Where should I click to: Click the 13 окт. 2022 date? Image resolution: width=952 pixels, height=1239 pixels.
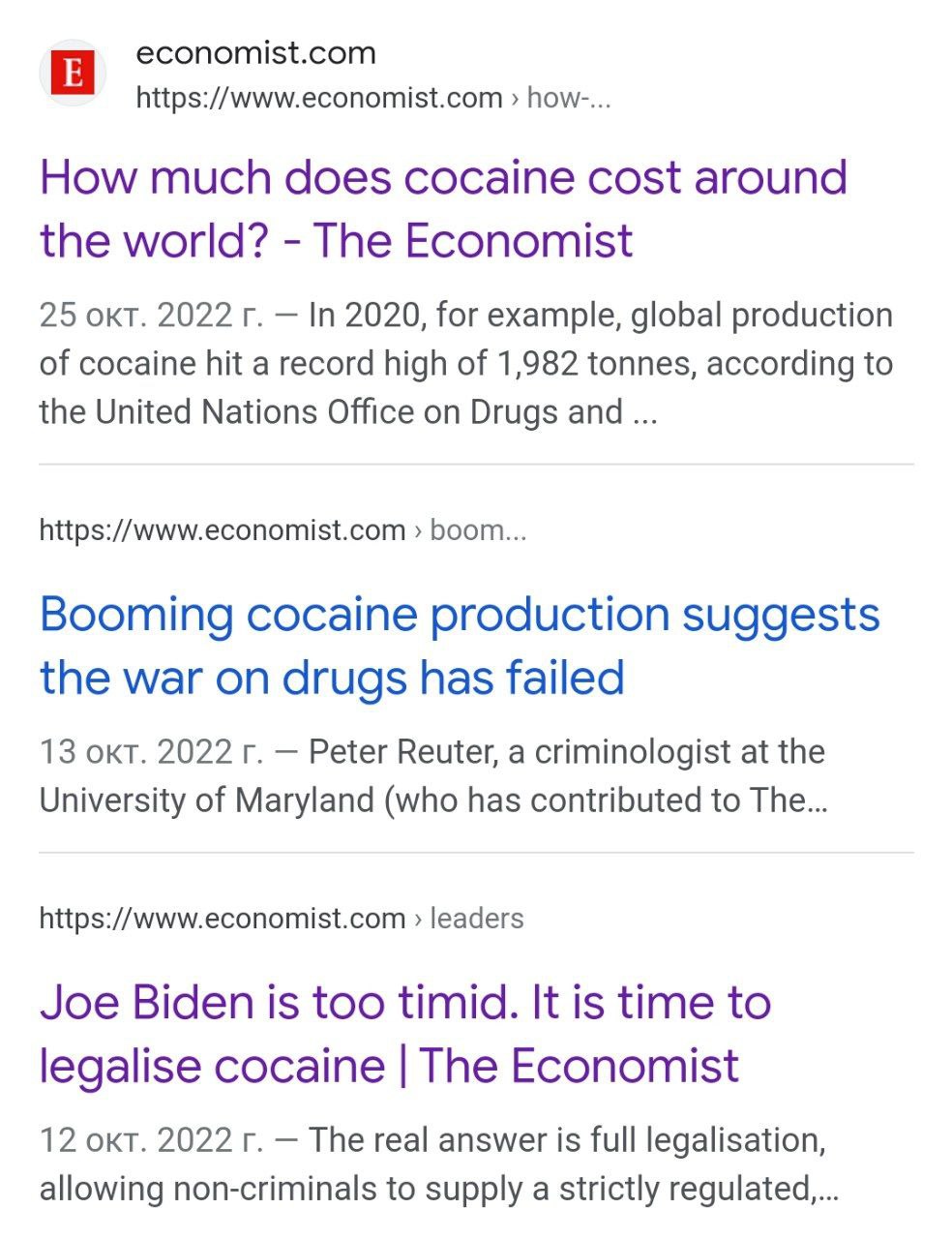pos(150,752)
